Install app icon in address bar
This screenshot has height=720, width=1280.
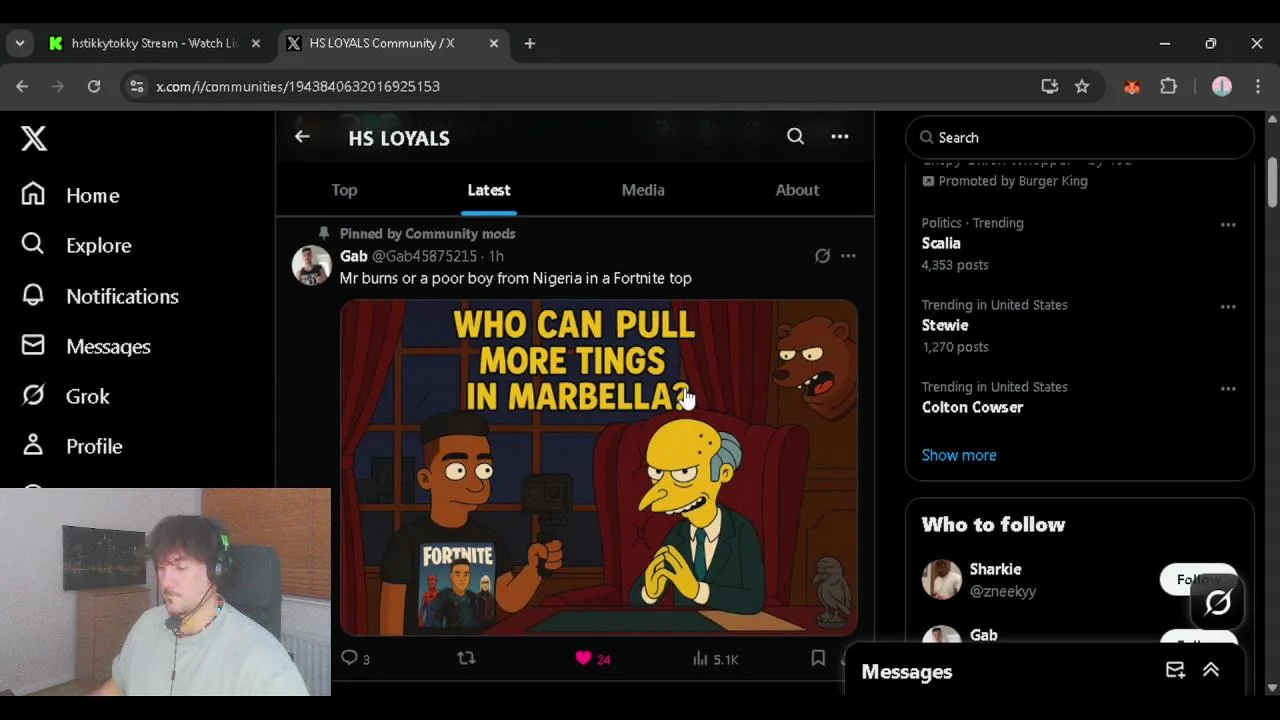point(1050,86)
